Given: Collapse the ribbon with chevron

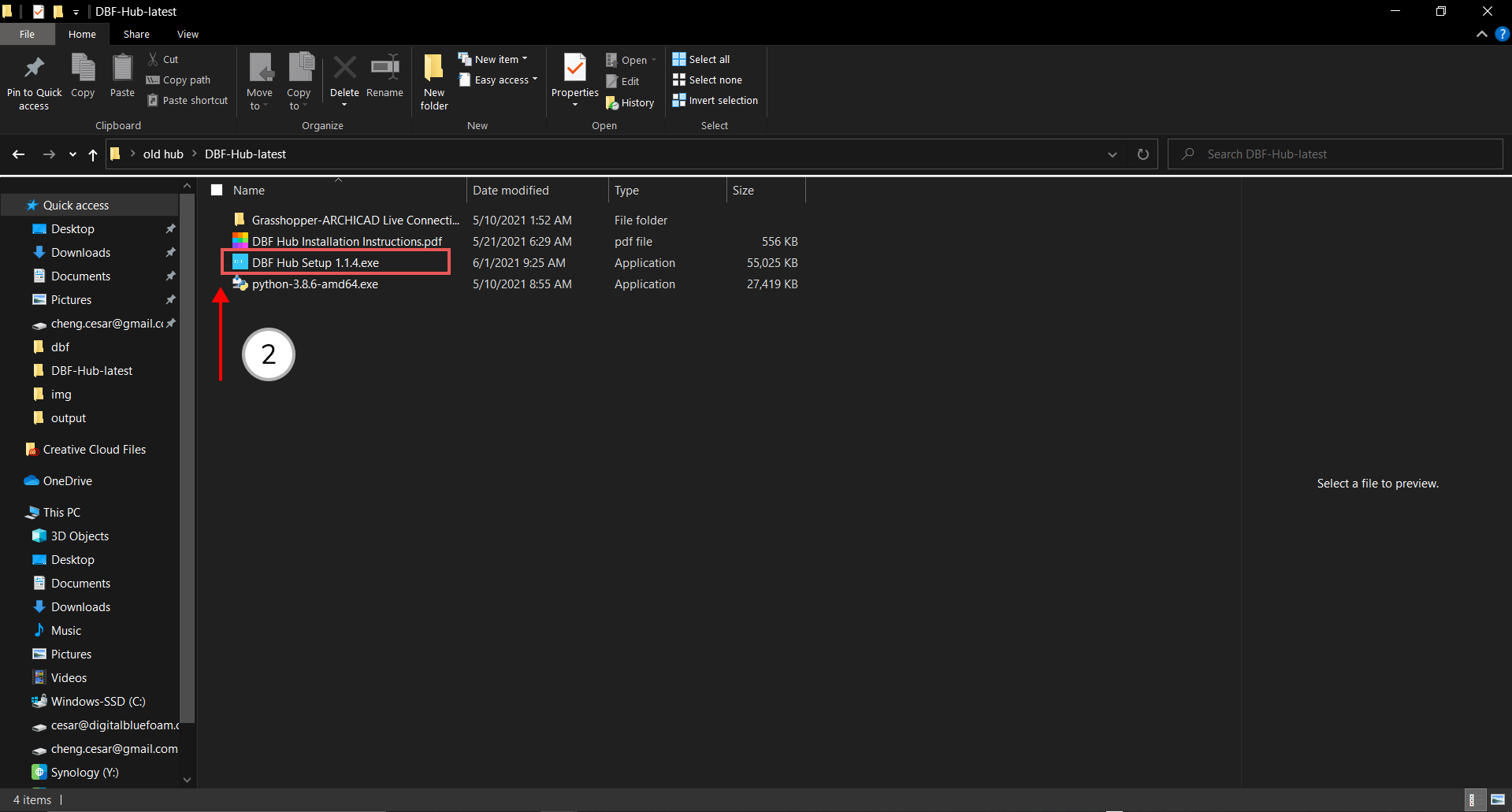Looking at the screenshot, I should pos(1481,34).
